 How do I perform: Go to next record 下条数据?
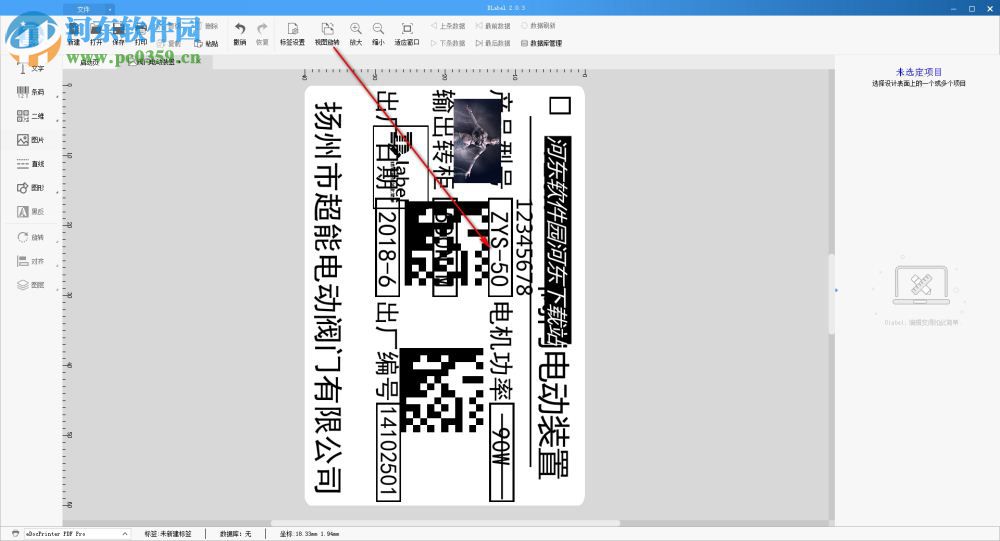tap(448, 43)
